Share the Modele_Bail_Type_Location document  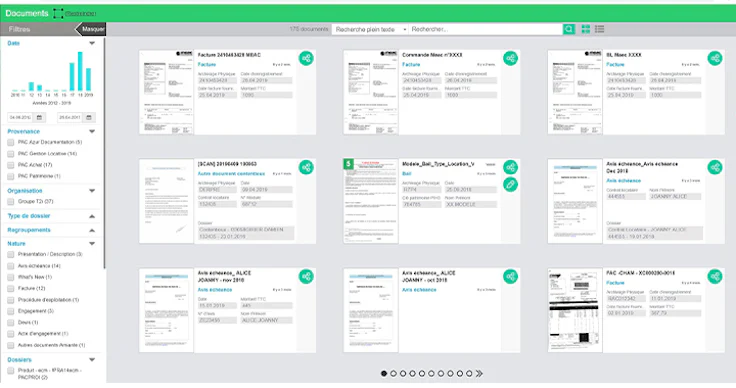511,167
